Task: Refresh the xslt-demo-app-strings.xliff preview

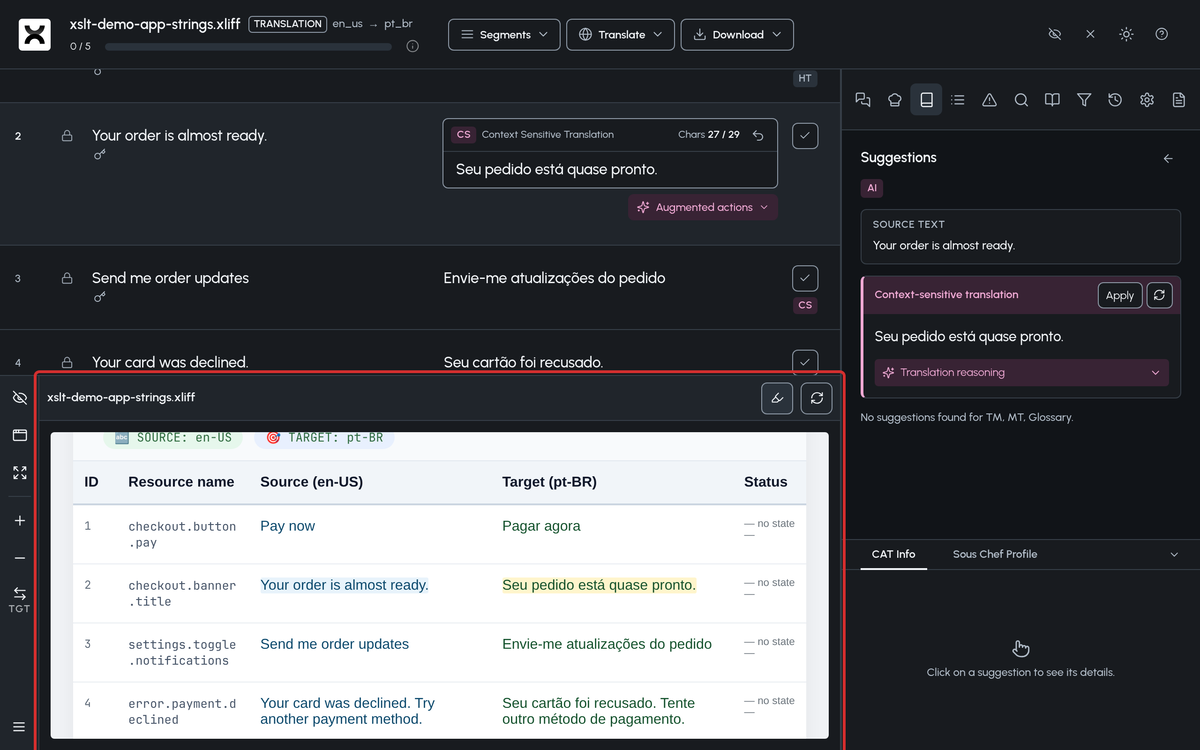Action: pos(816,398)
